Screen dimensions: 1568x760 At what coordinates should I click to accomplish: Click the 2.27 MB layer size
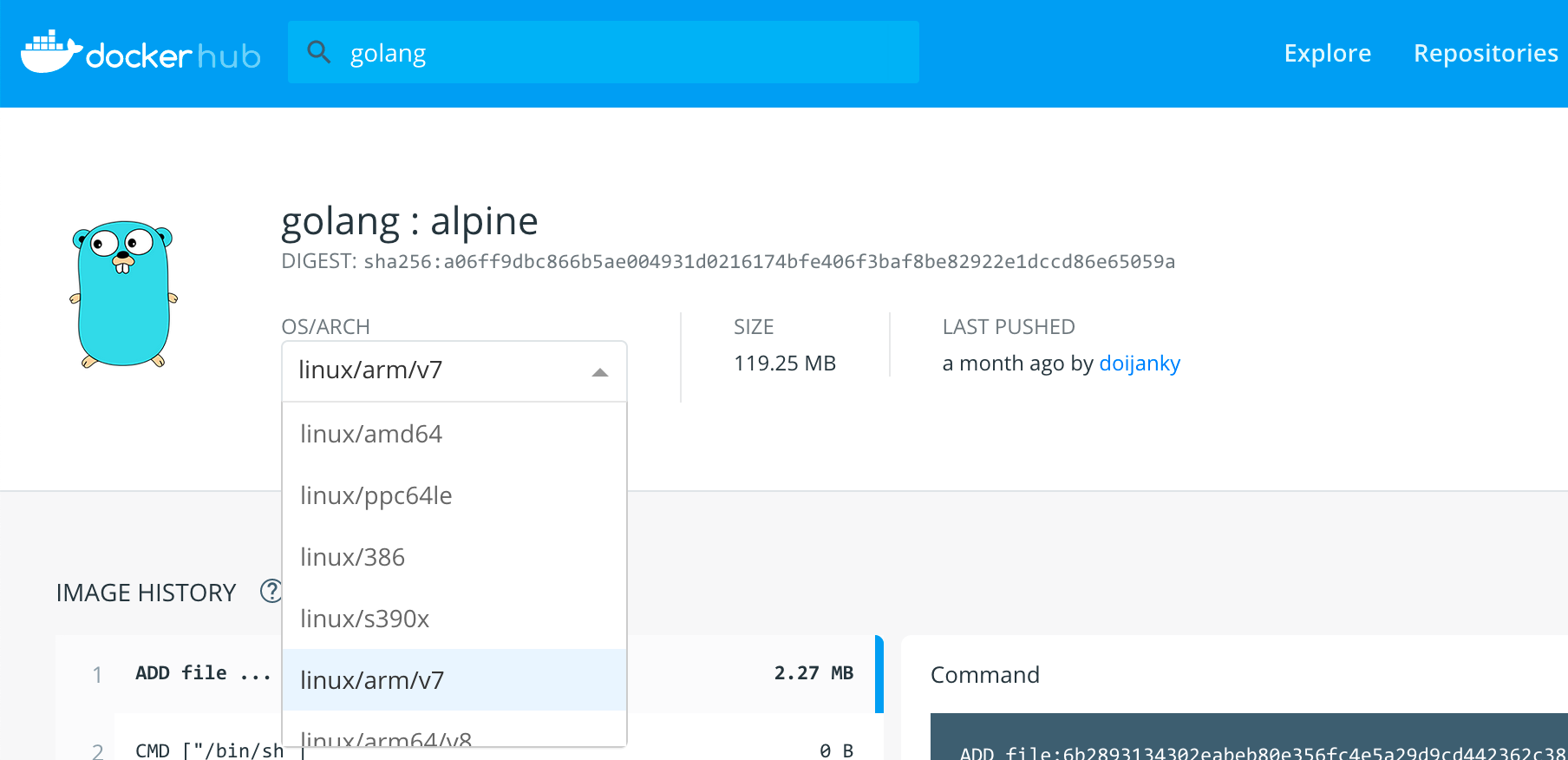tap(813, 672)
